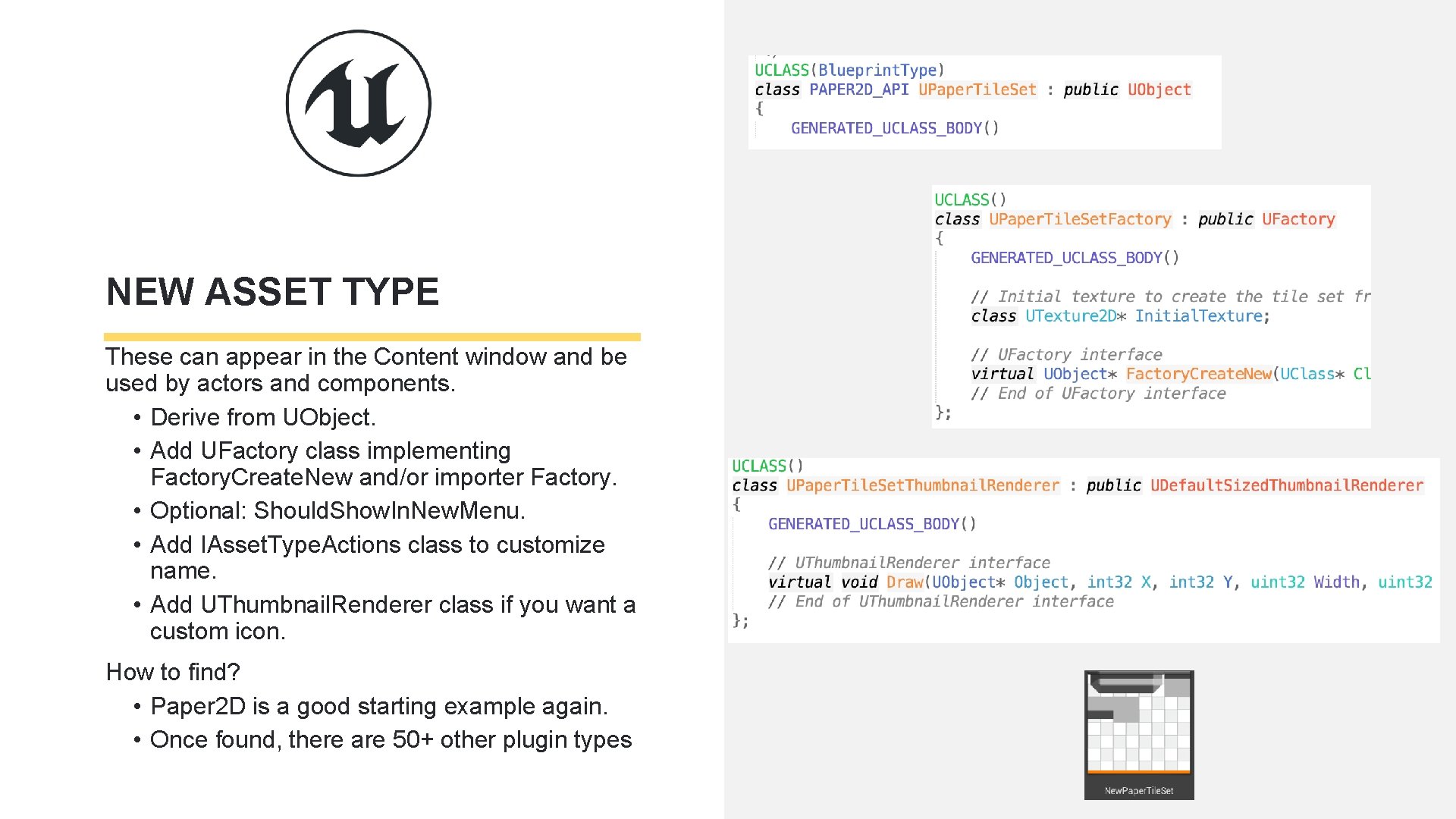Click the 'Add IAssetTypeActions class' bullet
The width and height of the screenshot is (1456, 819).
[x=377, y=544]
